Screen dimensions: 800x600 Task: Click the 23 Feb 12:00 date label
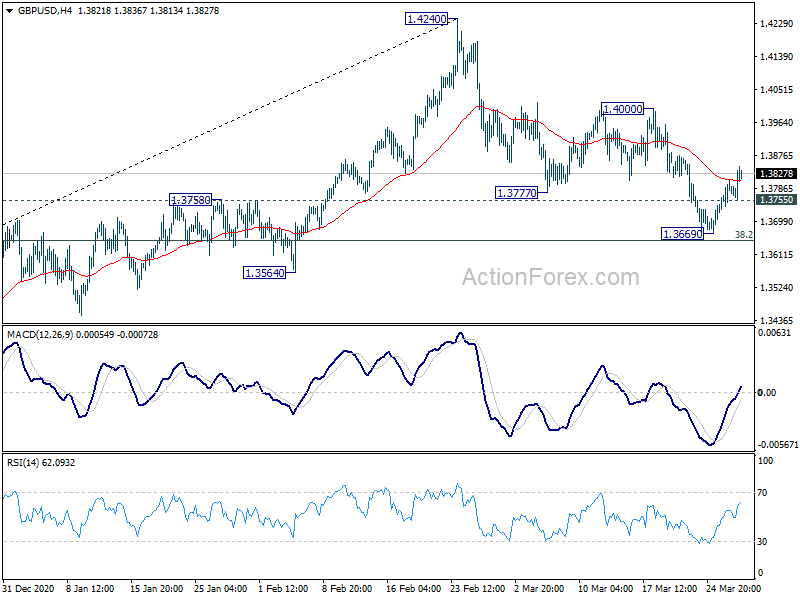point(478,589)
